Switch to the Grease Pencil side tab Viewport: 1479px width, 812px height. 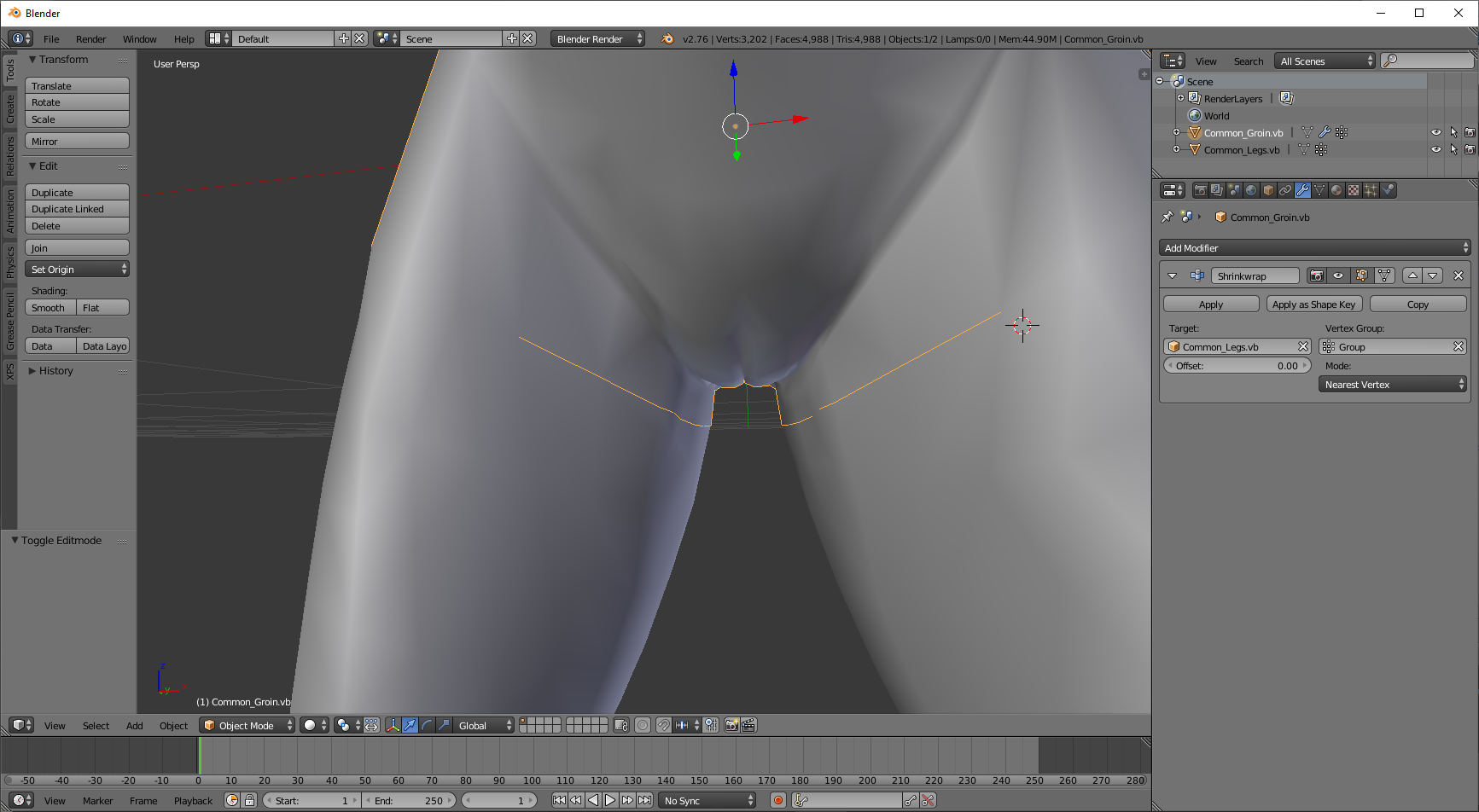coord(10,321)
